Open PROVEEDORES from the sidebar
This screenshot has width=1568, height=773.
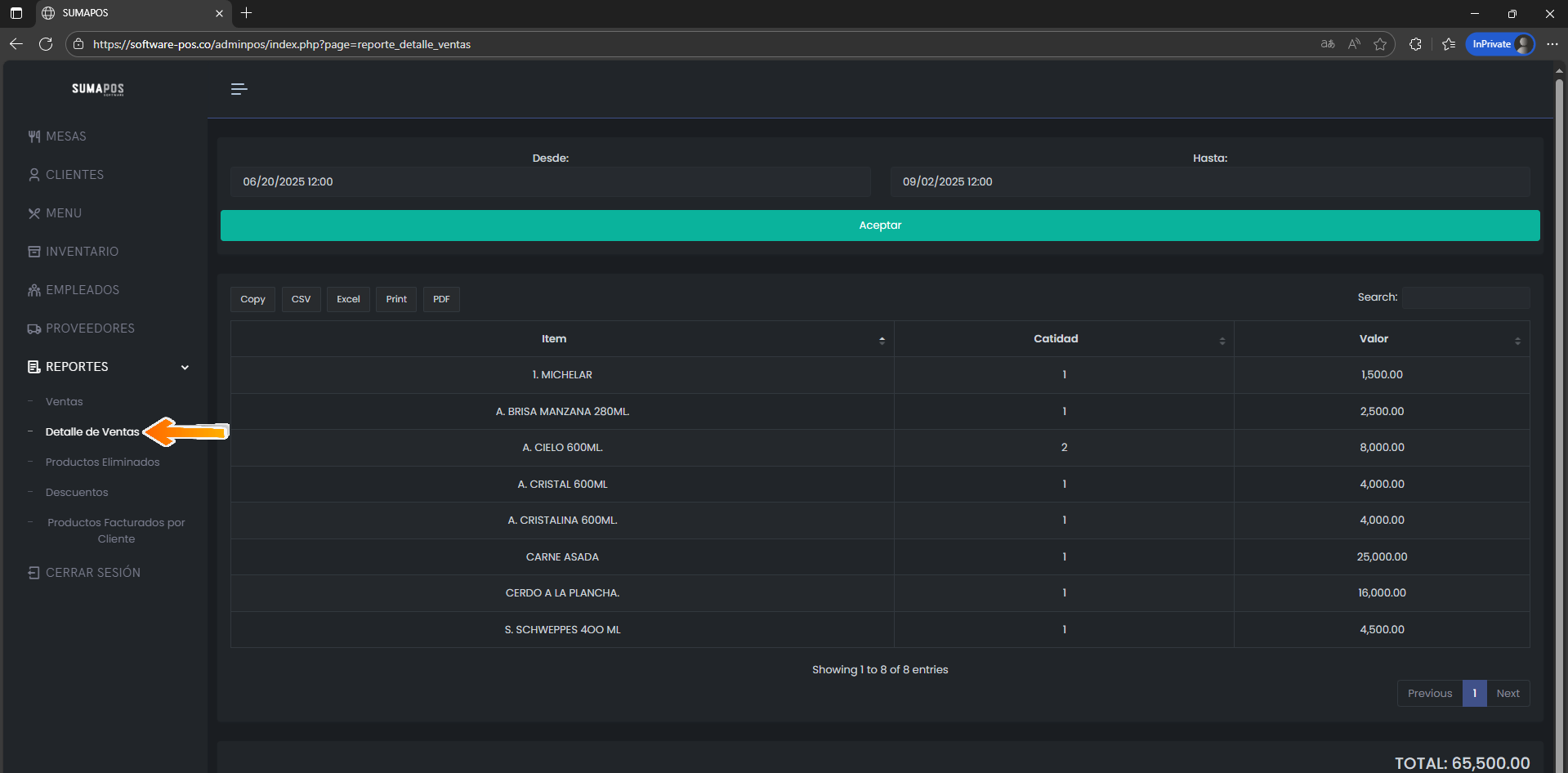[x=90, y=328]
